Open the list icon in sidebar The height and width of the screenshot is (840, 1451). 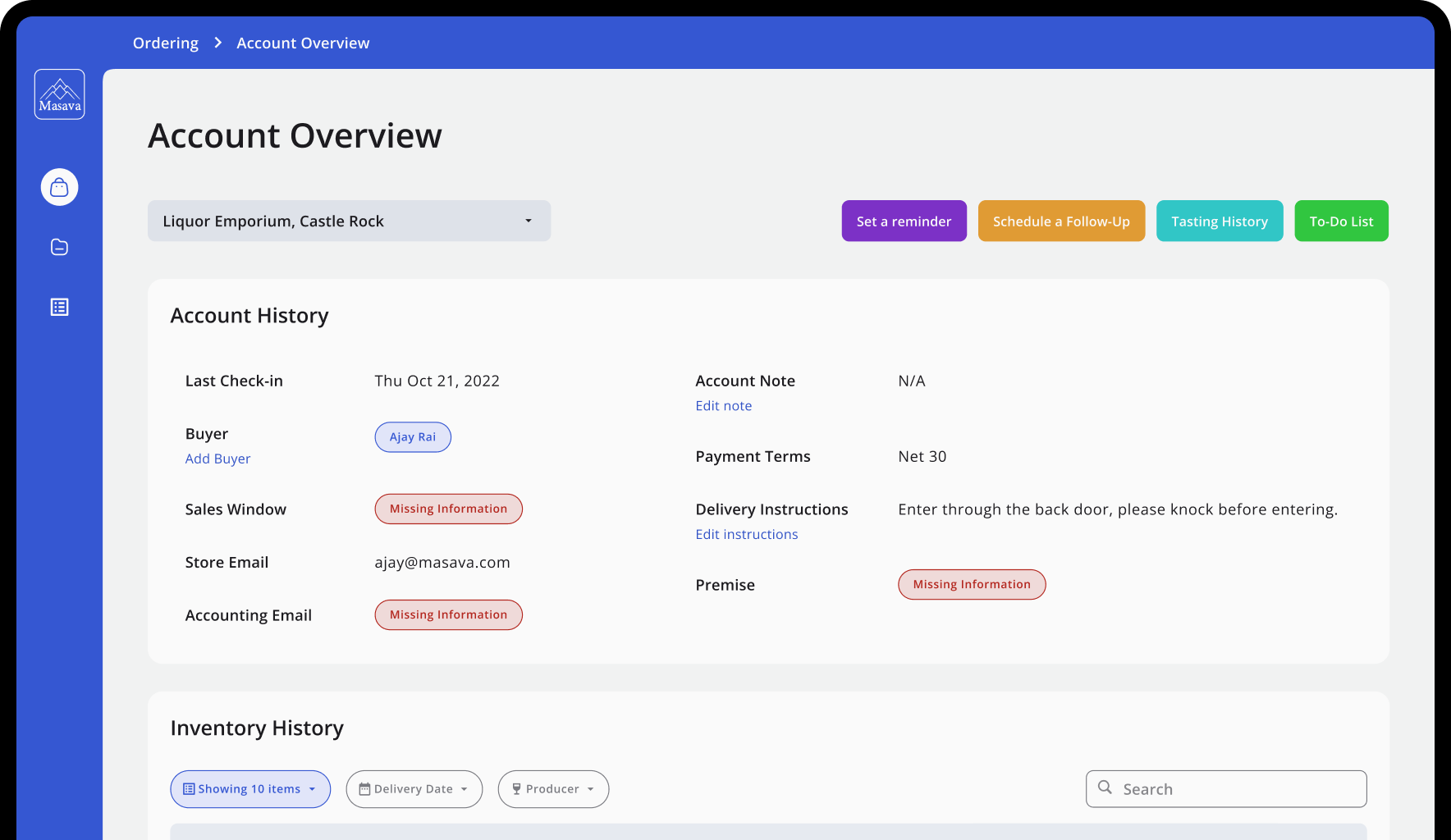point(59,307)
